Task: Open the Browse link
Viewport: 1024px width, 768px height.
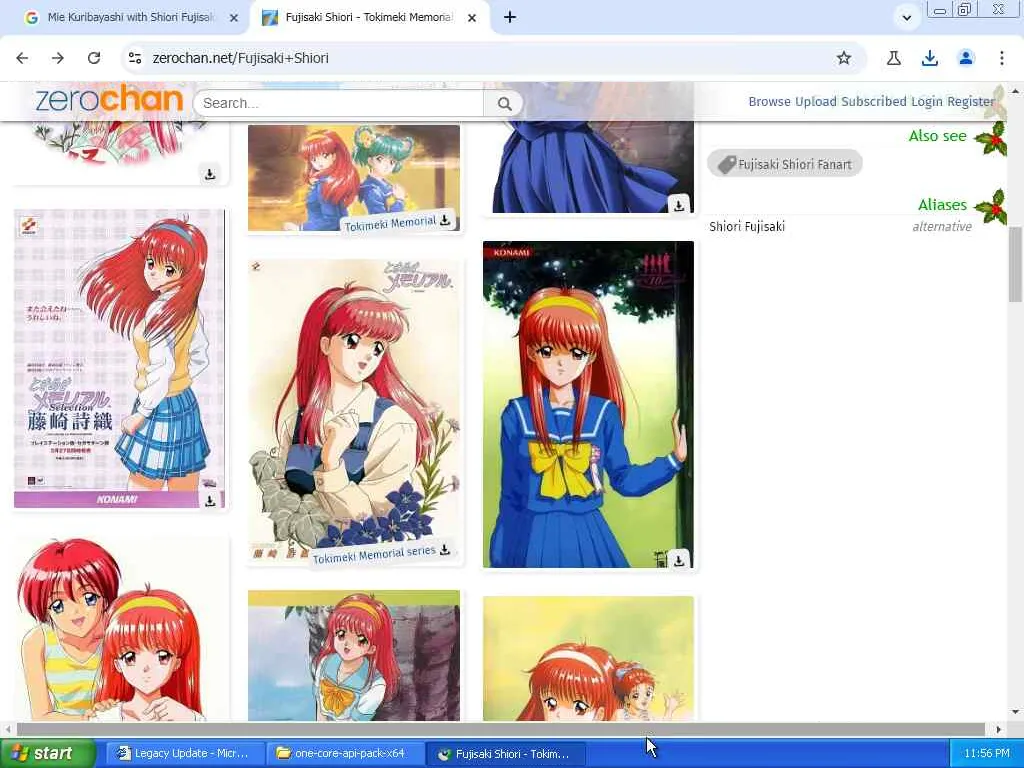Action: click(769, 101)
